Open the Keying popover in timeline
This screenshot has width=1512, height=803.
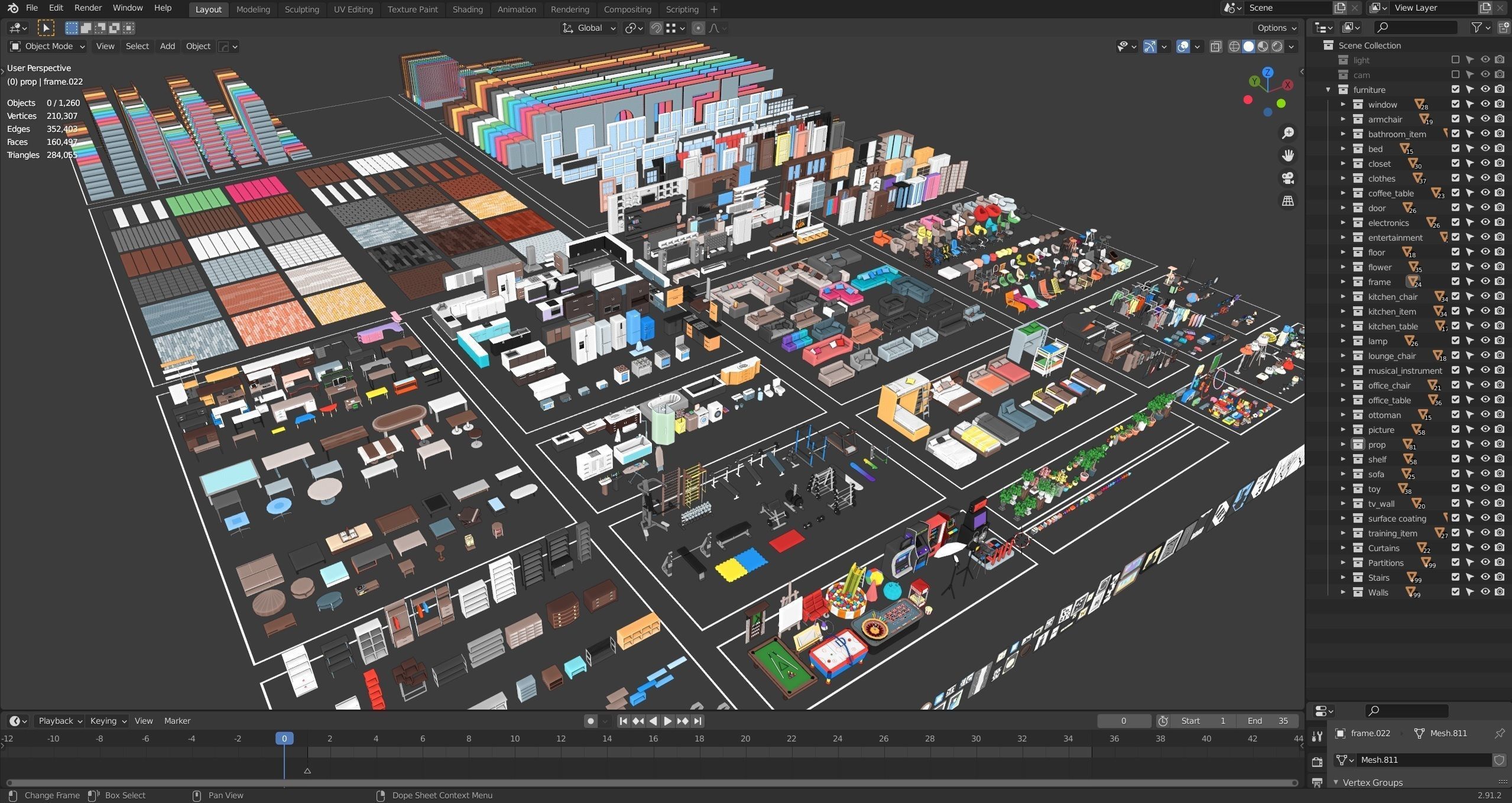click(x=108, y=721)
